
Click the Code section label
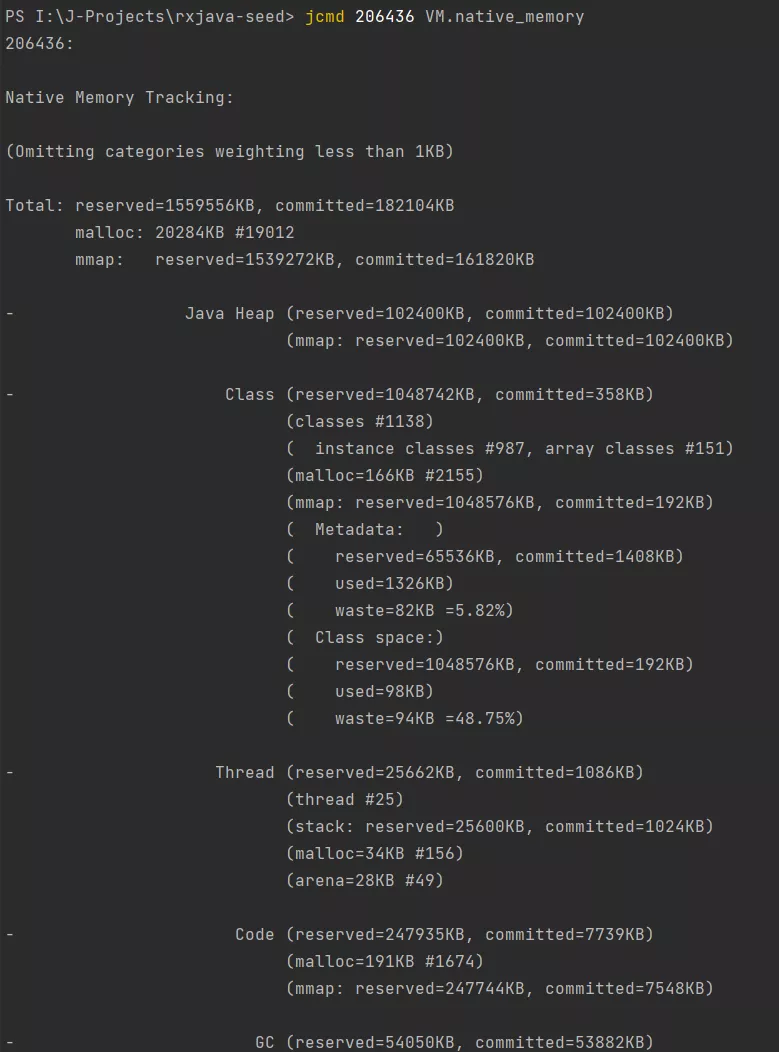point(254,935)
